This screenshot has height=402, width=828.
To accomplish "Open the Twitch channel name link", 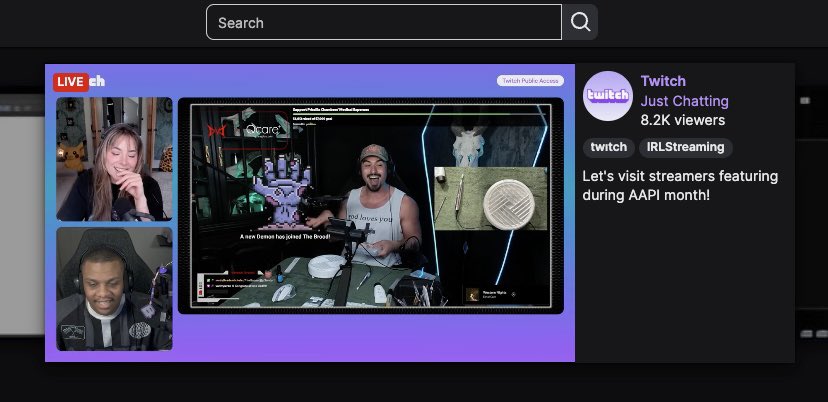I will (x=663, y=81).
